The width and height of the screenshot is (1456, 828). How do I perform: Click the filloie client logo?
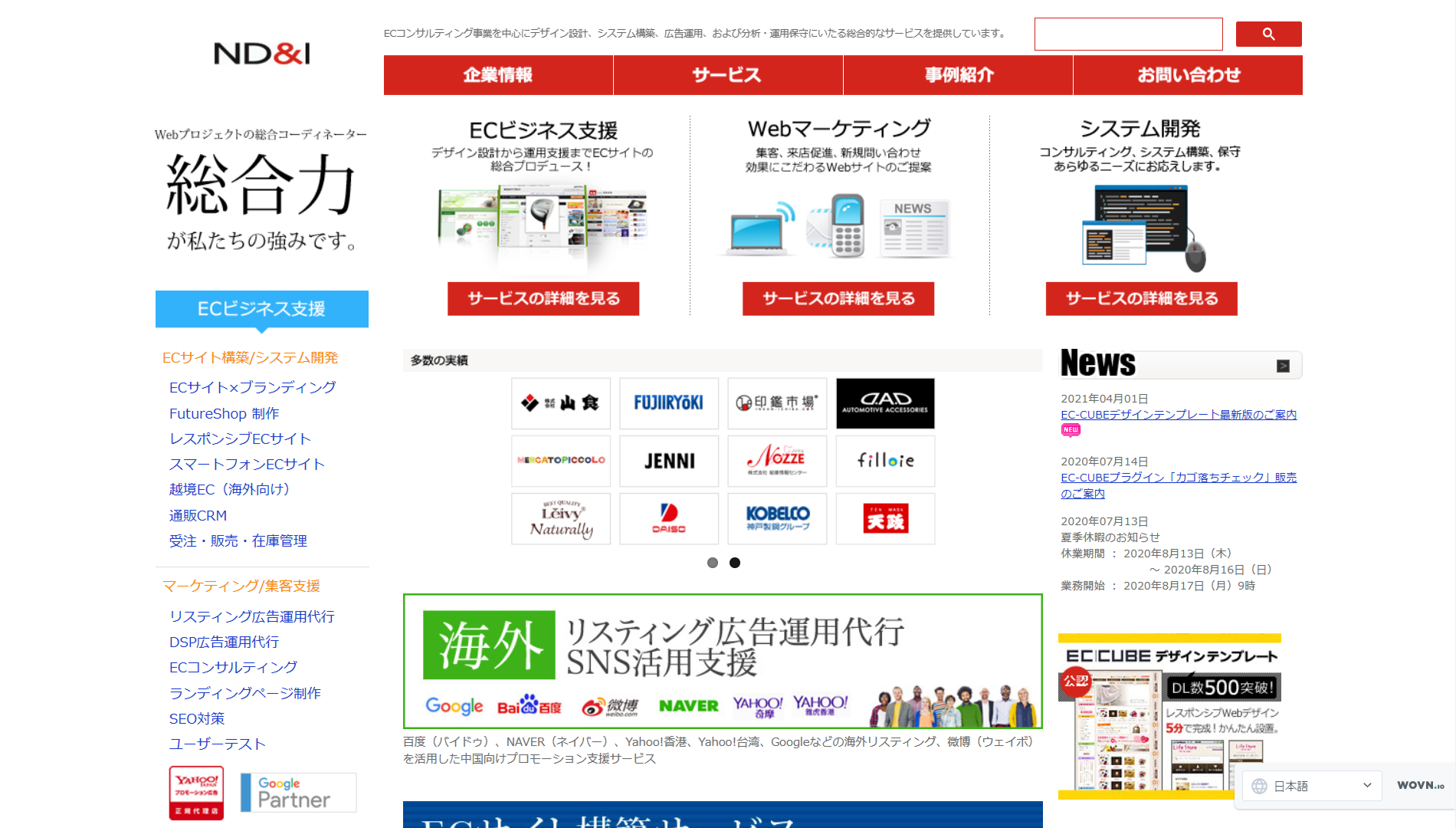(885, 461)
